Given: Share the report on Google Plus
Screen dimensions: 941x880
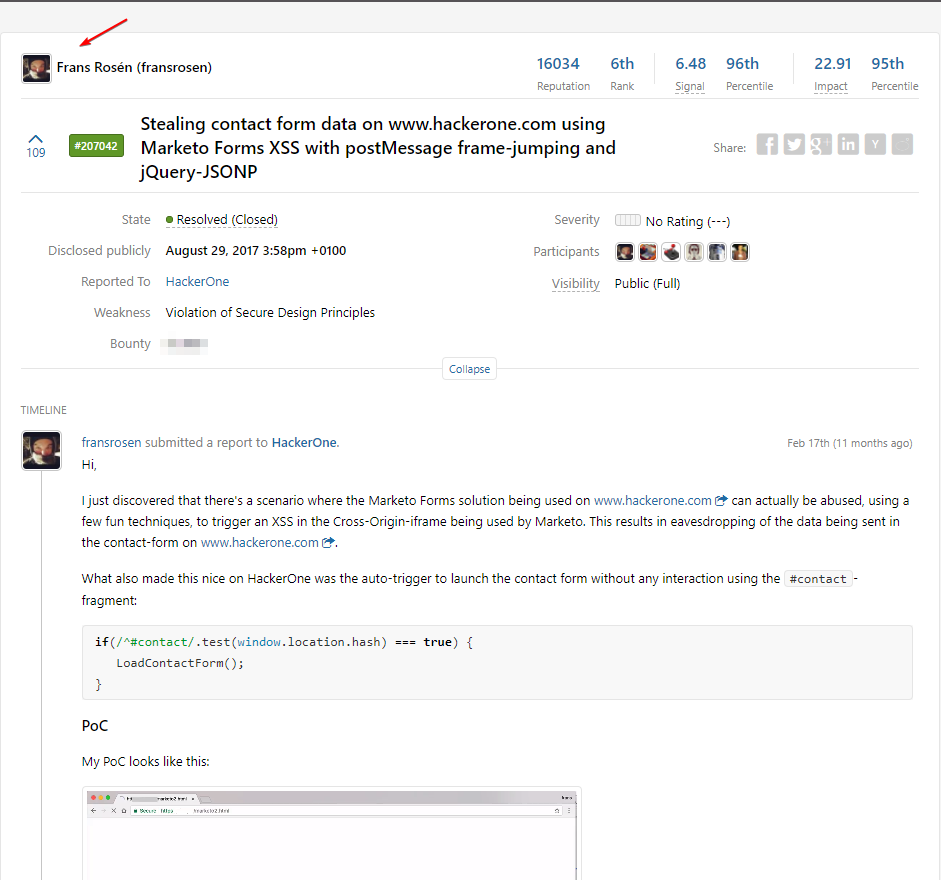Looking at the screenshot, I should 821,145.
